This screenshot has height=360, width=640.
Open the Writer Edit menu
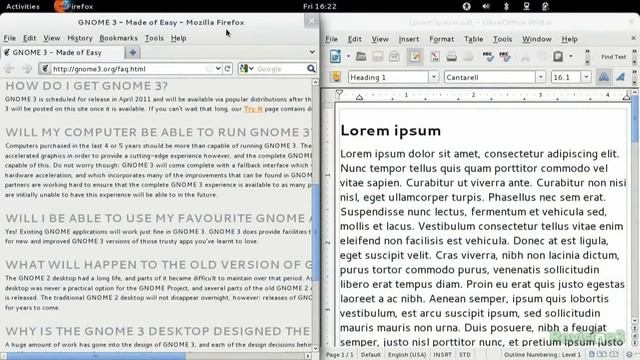pyautogui.click(x=355, y=39)
